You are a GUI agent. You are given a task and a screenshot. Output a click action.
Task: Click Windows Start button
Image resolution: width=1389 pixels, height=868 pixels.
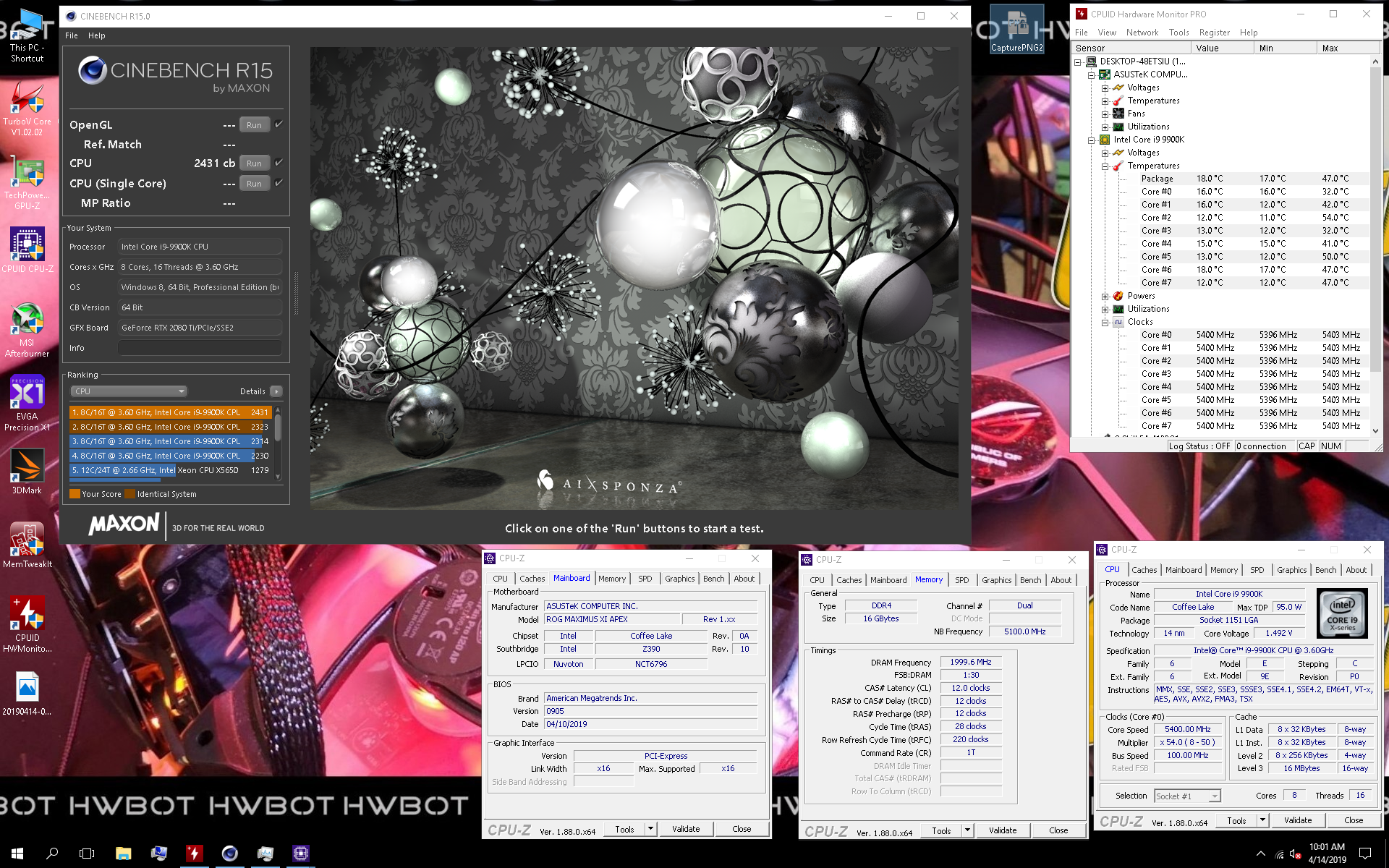point(17,854)
